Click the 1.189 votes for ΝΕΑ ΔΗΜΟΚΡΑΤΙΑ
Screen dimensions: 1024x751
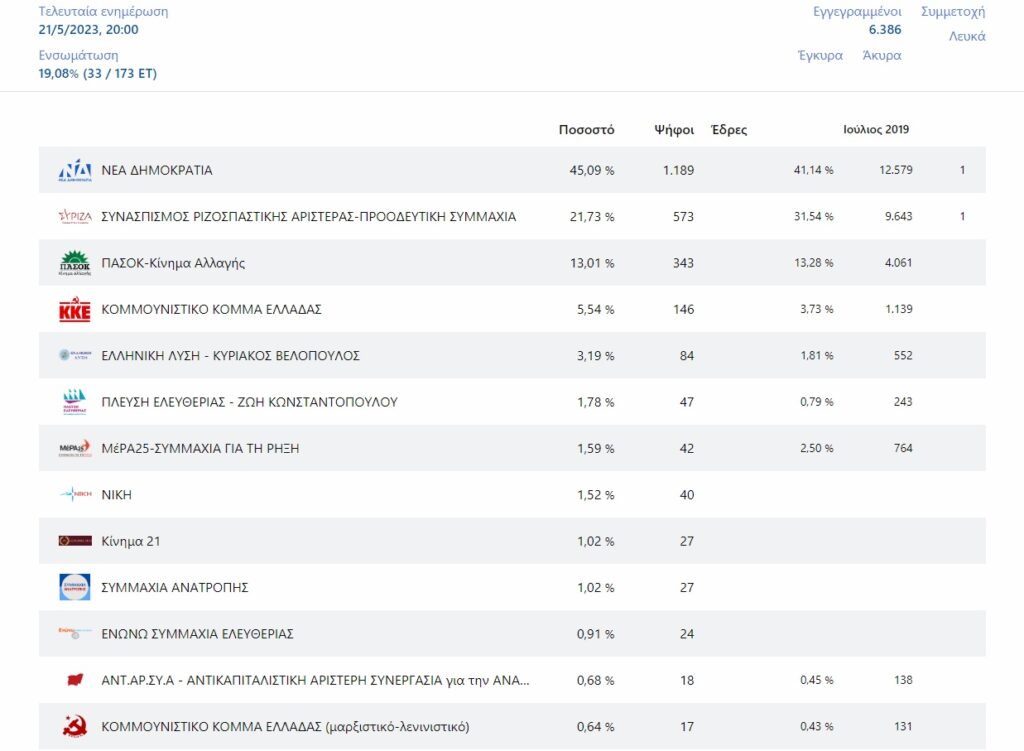point(679,170)
